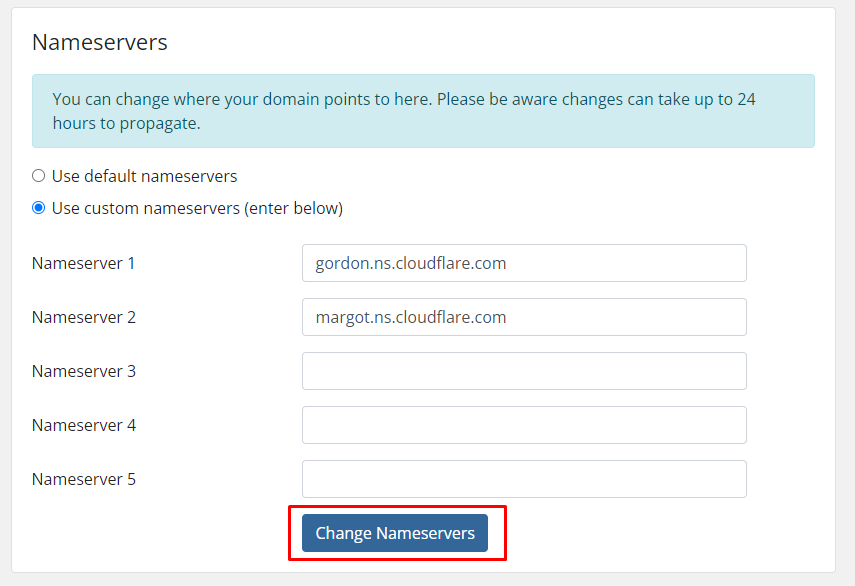Click the 'Nameserver 2' field label

84,317
